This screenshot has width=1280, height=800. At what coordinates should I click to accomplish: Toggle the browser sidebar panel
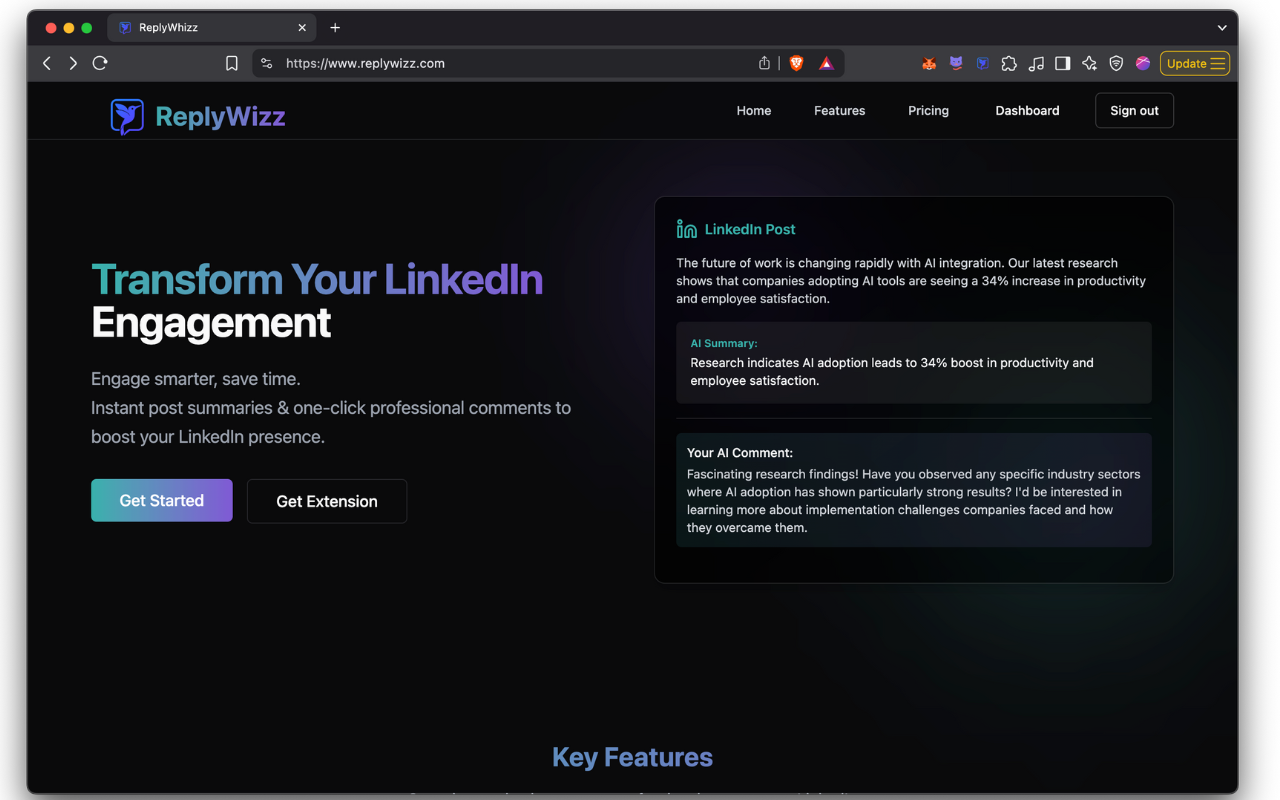pyautogui.click(x=1063, y=63)
